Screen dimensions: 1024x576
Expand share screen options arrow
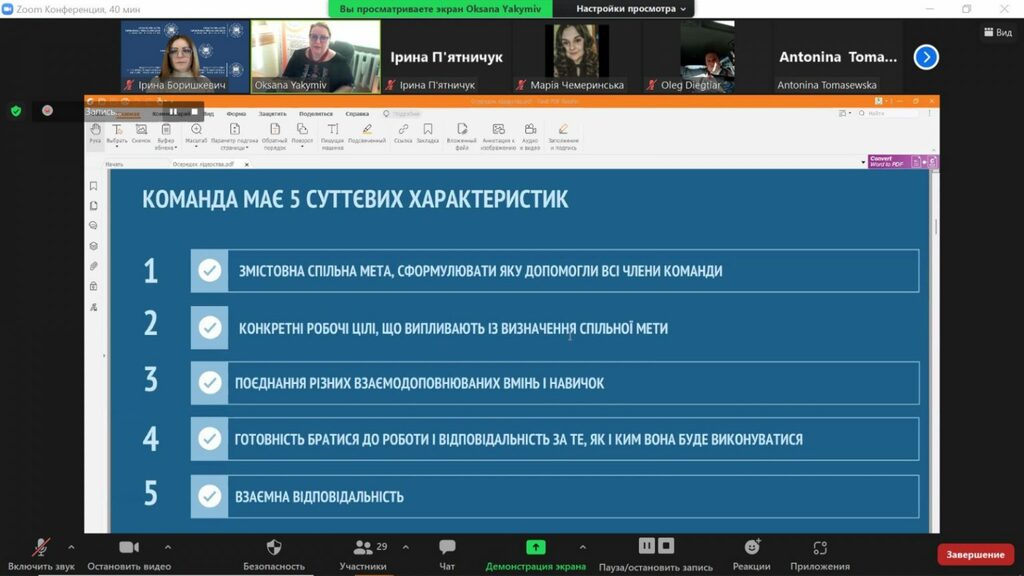click(583, 547)
